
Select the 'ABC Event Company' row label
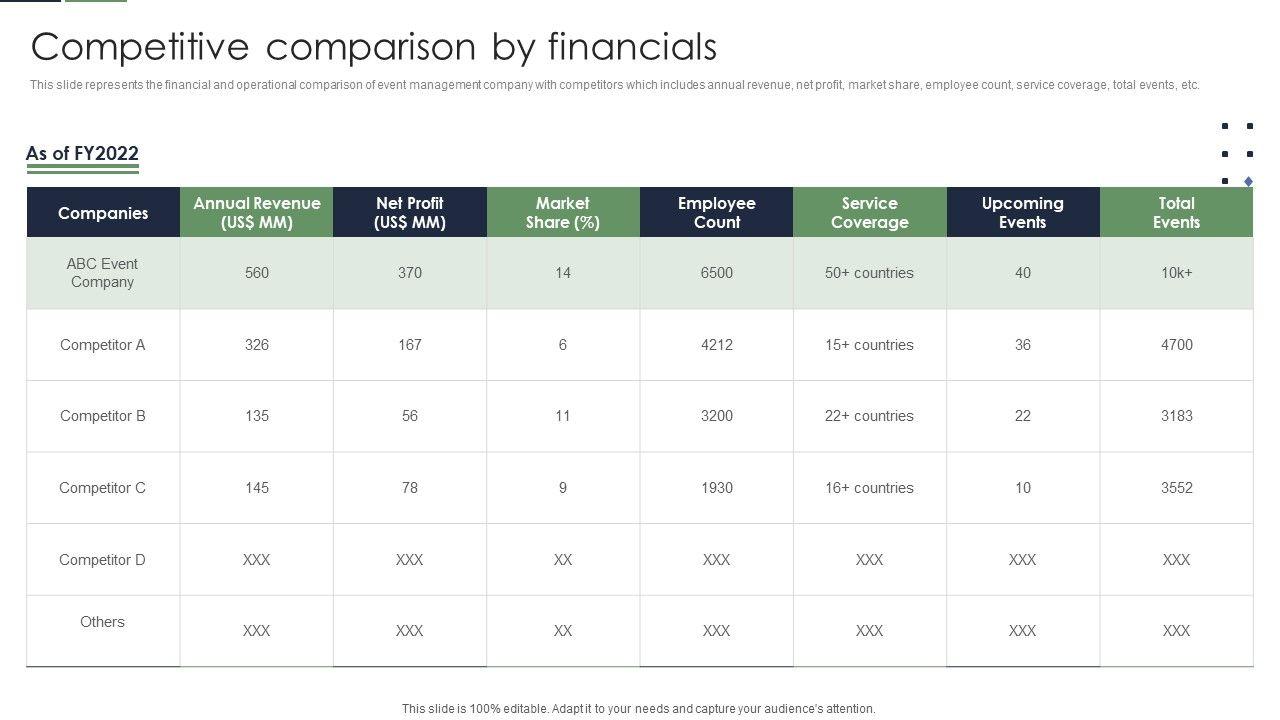pos(103,273)
